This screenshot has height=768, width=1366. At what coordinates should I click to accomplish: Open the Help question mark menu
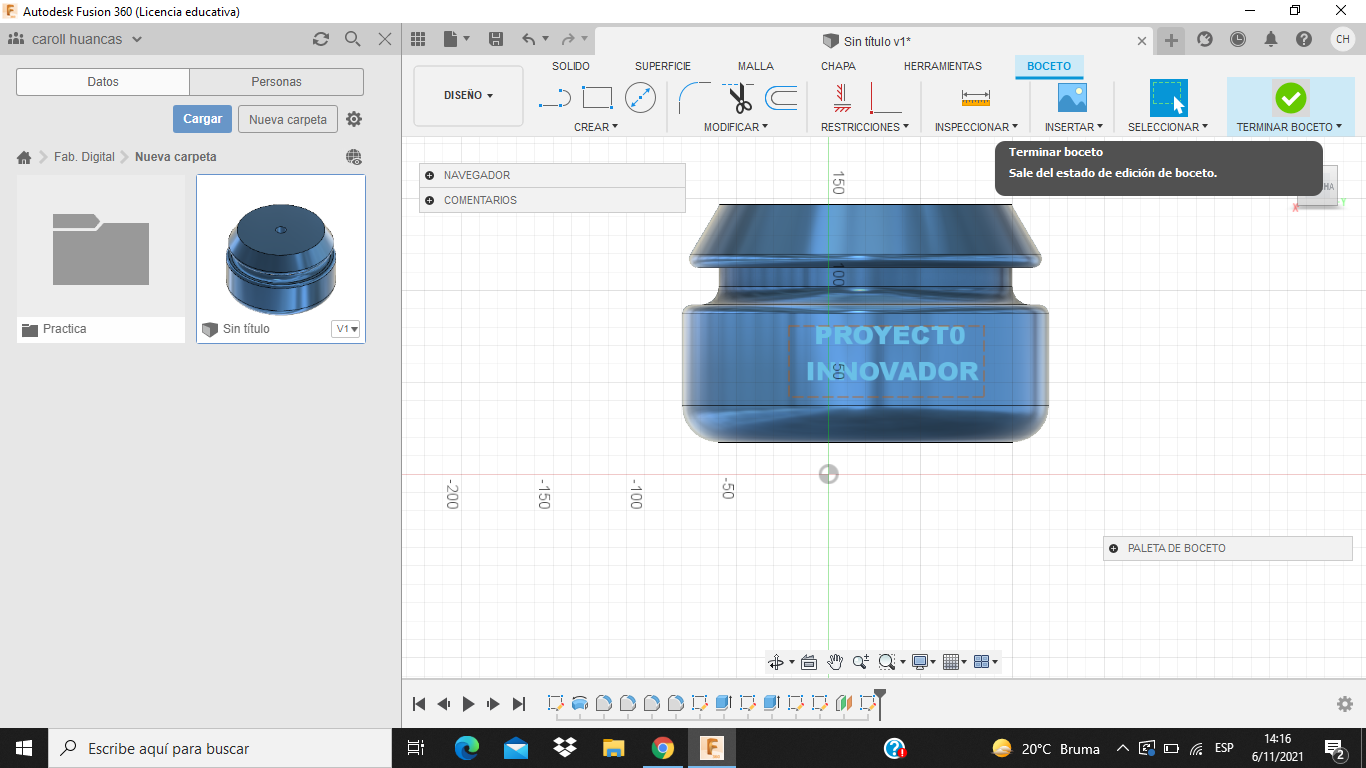click(x=1304, y=39)
